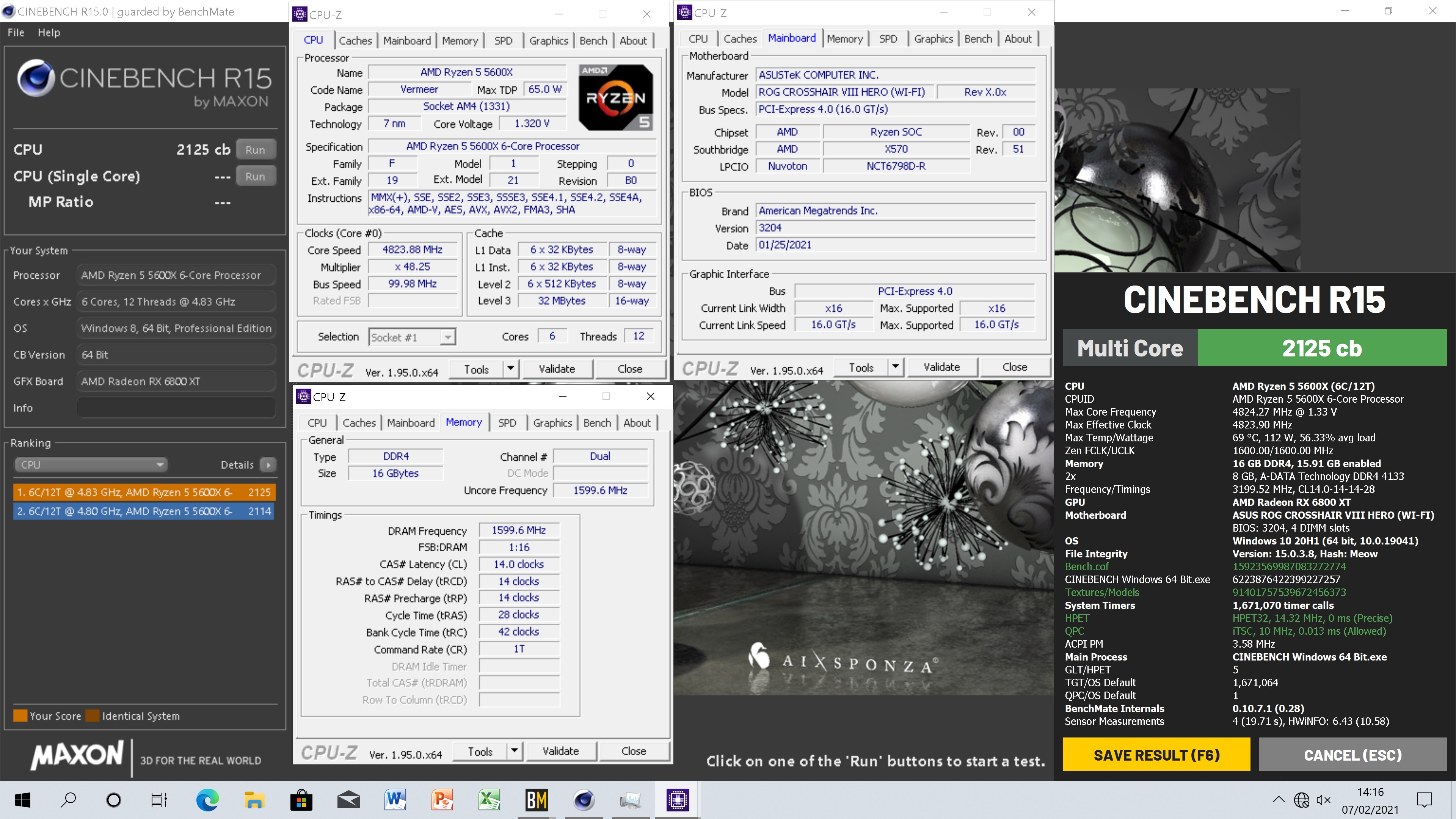This screenshot has height=819, width=1456.
Task: Open Windows Start menu
Action: [23, 800]
